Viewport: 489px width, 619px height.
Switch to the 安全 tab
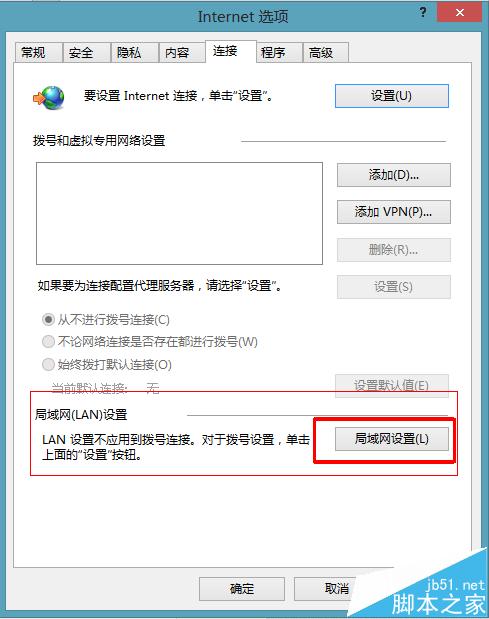[x=86, y=53]
